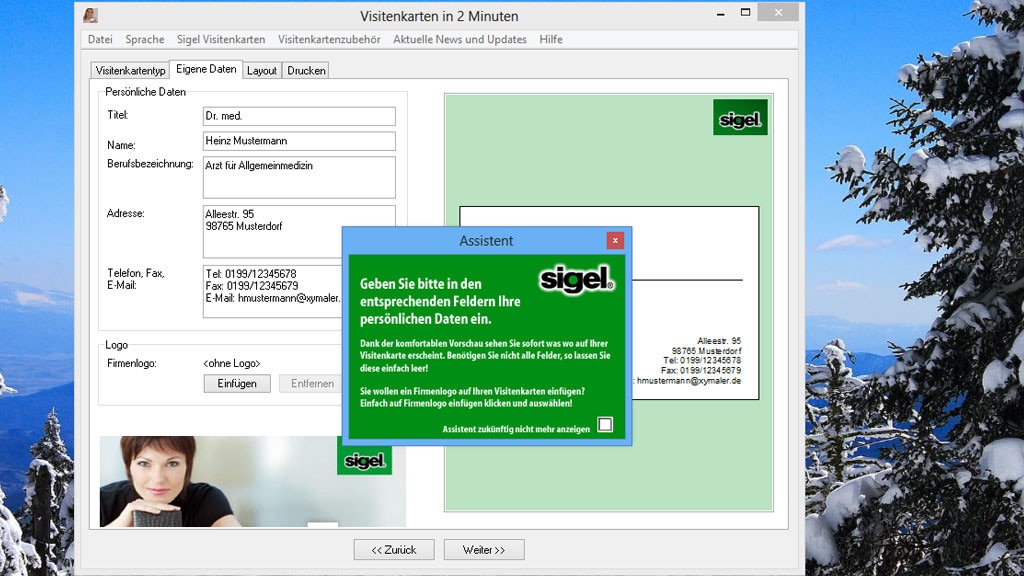Open the Hilfe menu
This screenshot has width=1024, height=576.
[x=551, y=40]
